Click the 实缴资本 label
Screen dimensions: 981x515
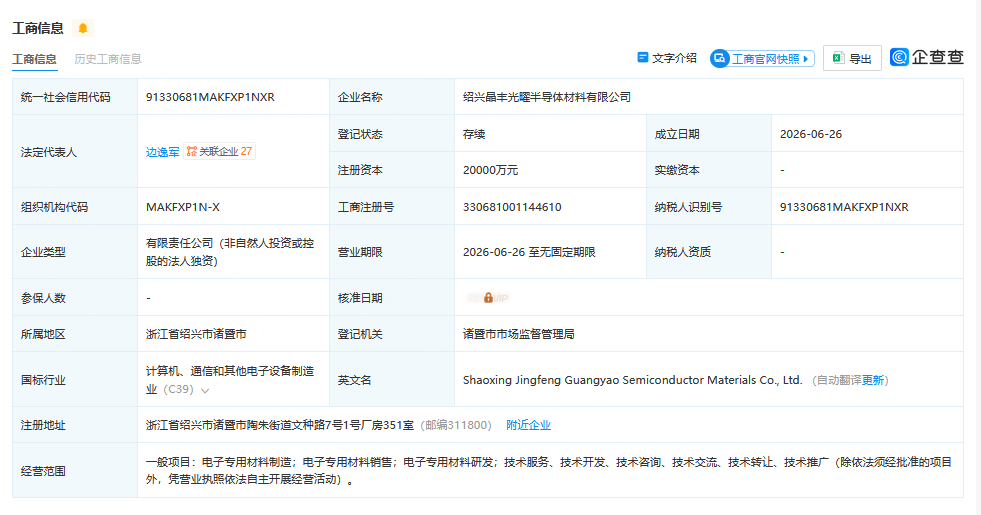pyautogui.click(x=677, y=170)
